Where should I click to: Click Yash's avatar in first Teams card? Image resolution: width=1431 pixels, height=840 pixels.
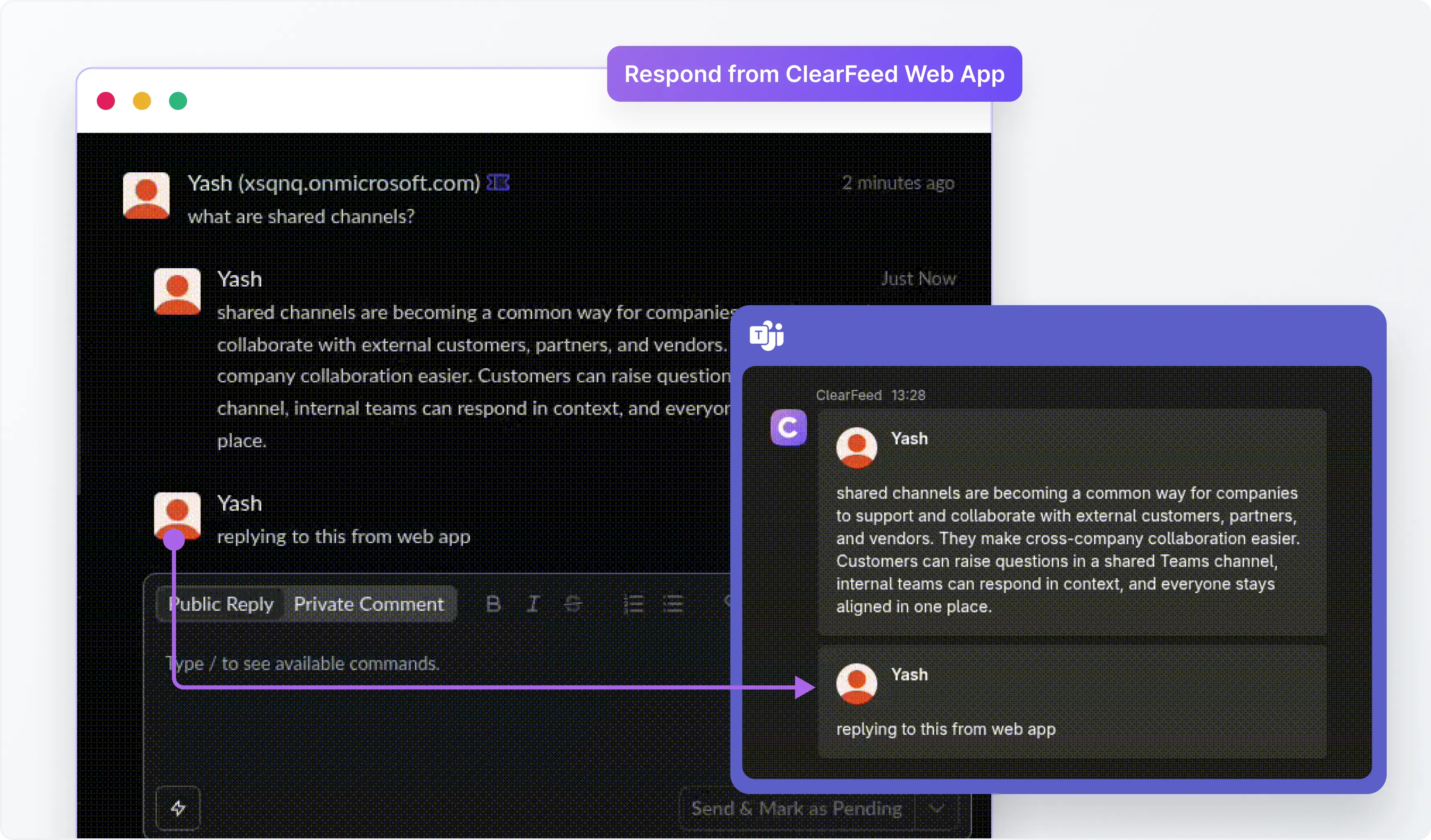point(857,448)
